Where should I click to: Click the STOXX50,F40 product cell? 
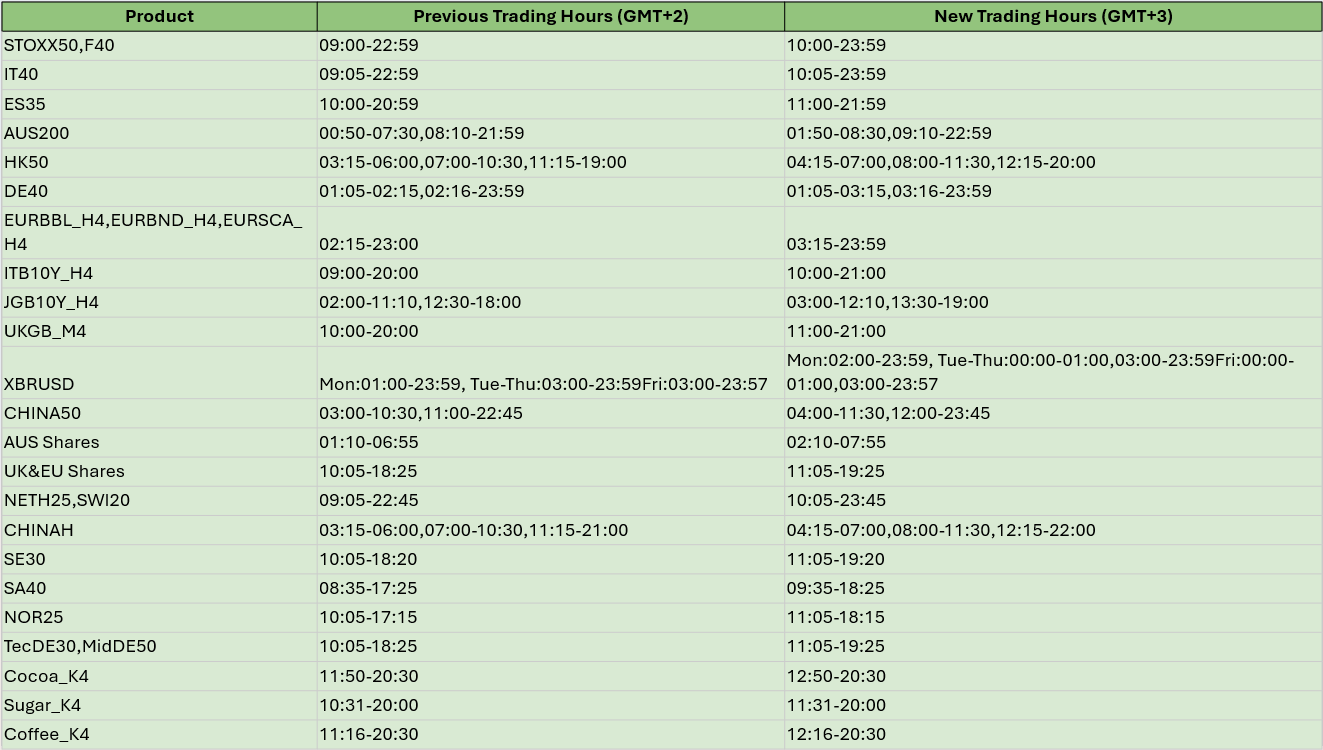tap(159, 46)
